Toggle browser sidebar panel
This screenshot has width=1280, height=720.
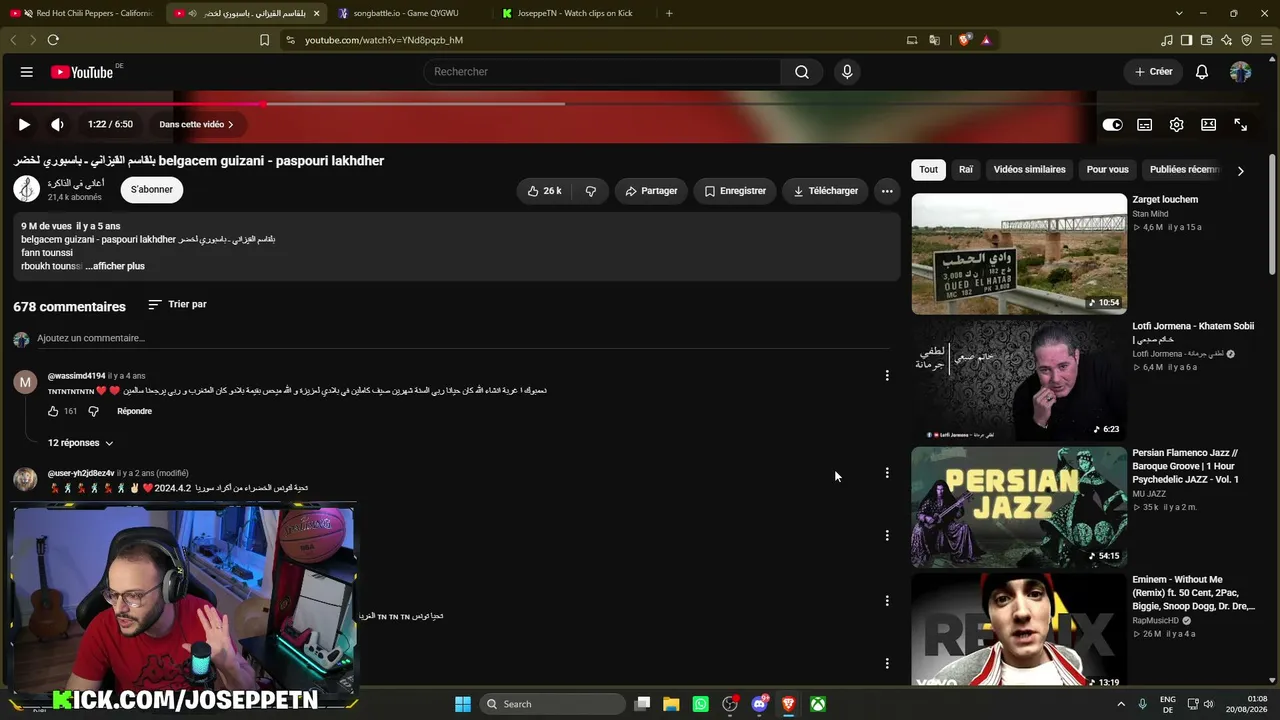(1187, 40)
